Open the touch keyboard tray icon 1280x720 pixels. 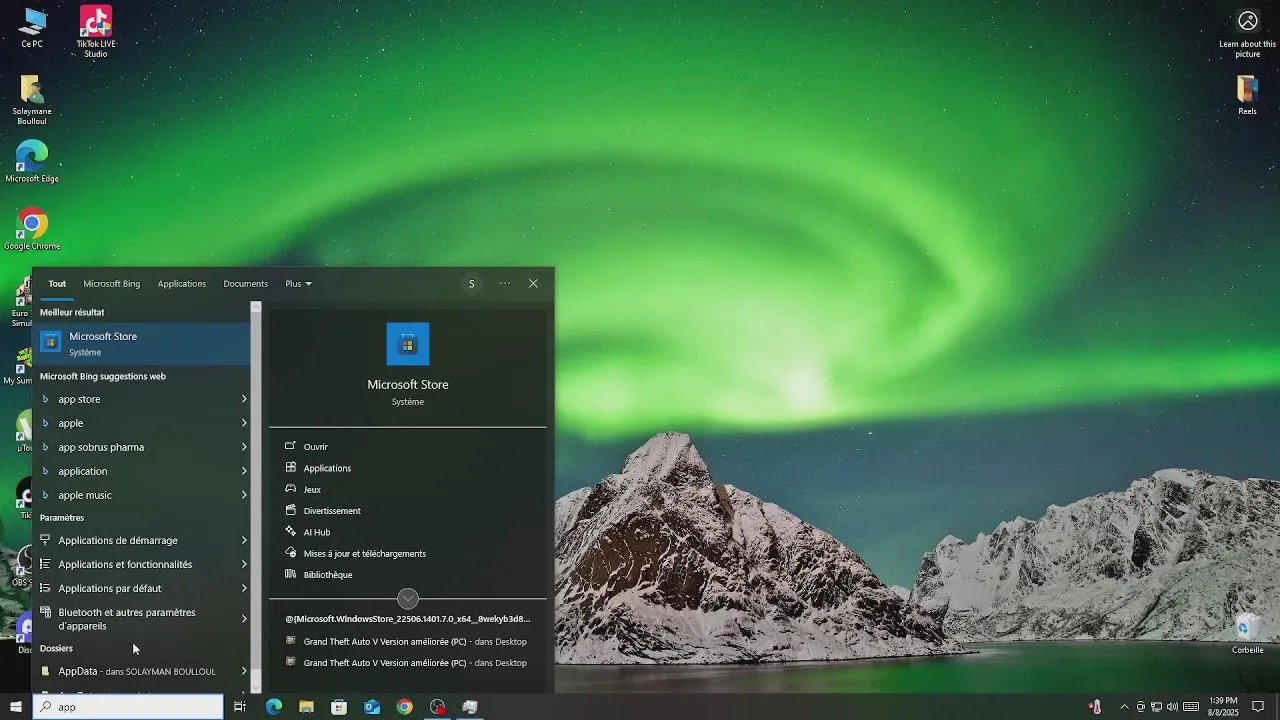pyautogui.click(x=1190, y=707)
